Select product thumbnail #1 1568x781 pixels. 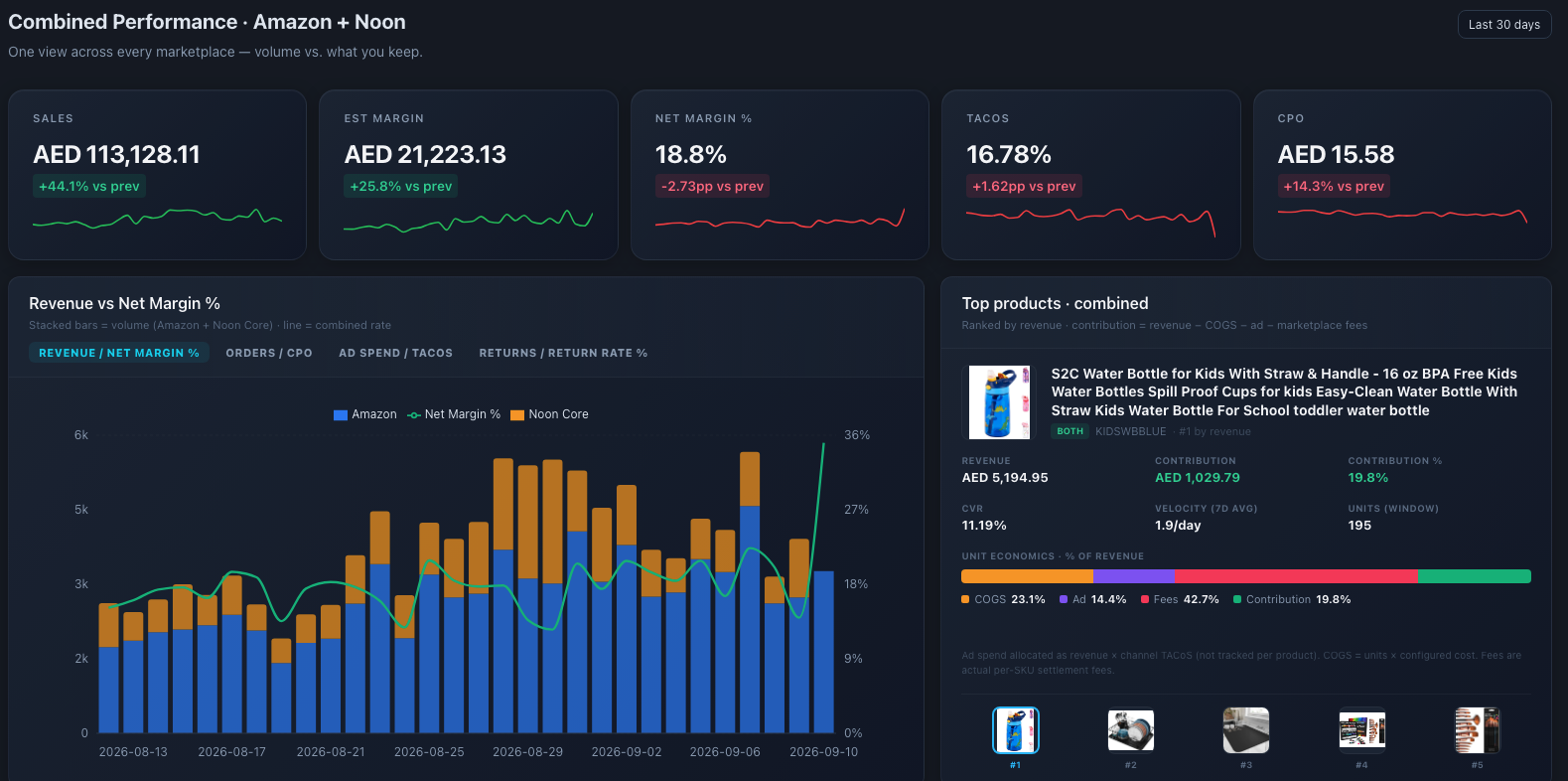1015,730
